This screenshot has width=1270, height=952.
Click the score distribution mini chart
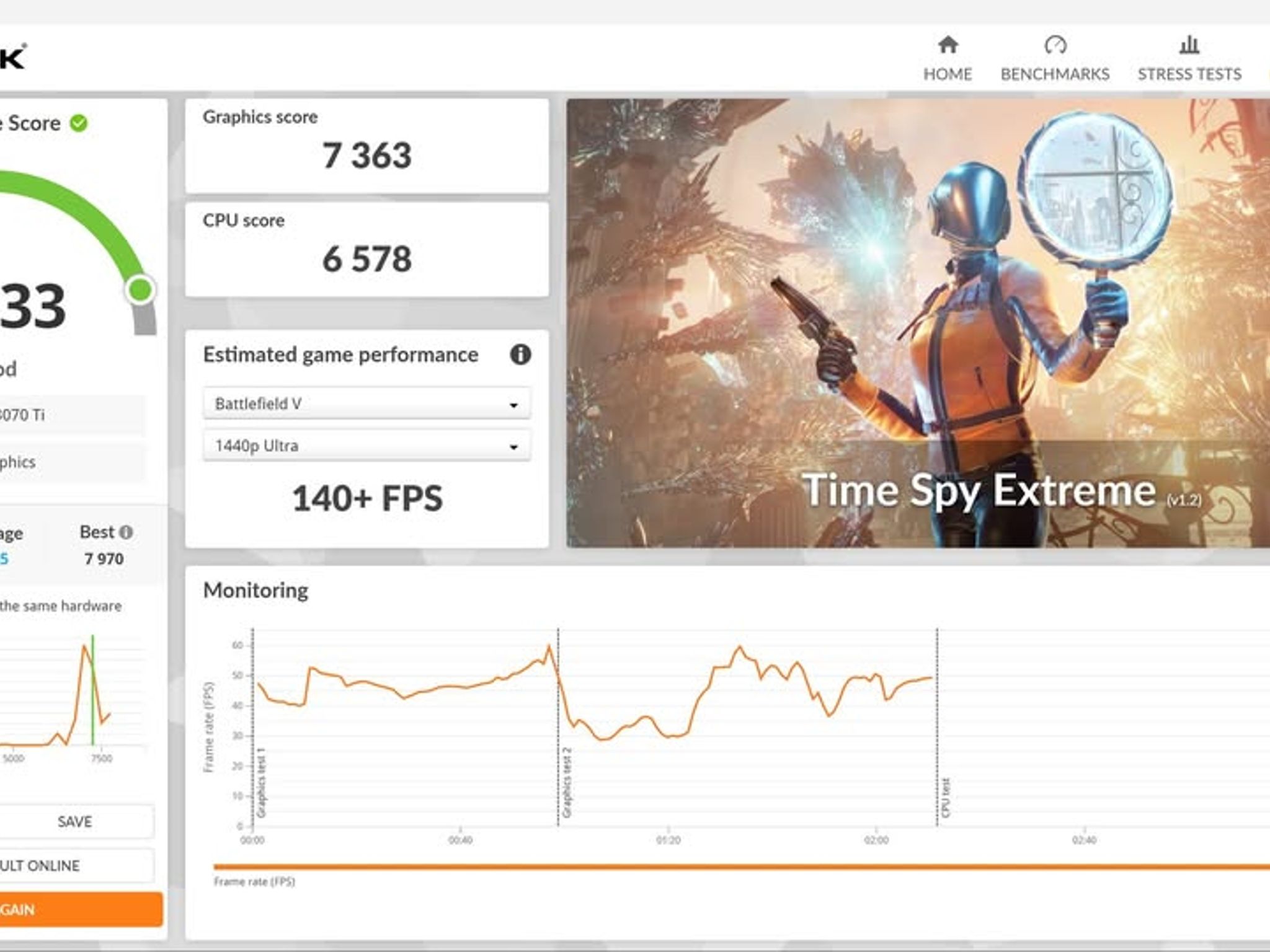click(x=73, y=697)
